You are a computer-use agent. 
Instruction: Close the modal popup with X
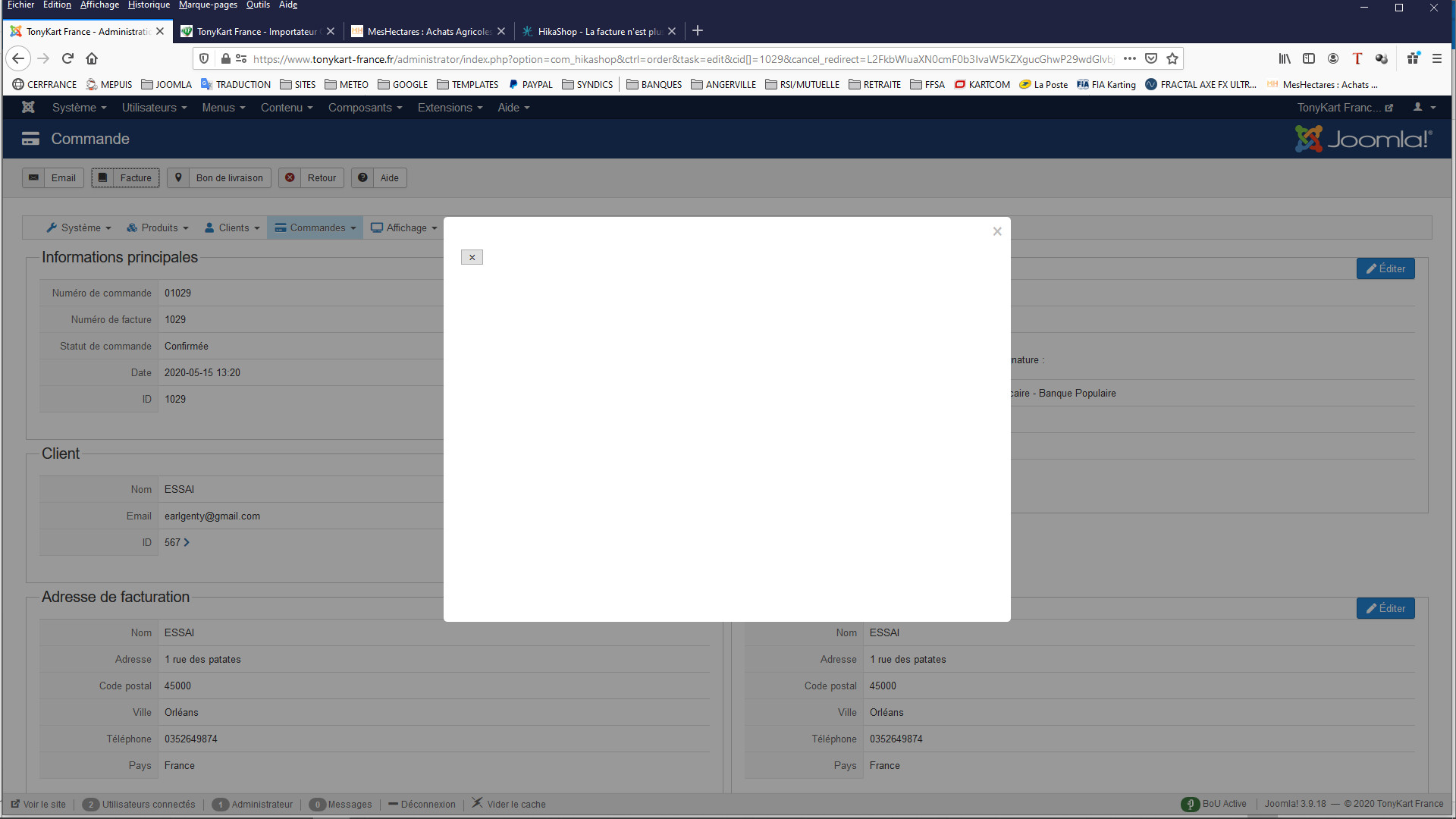point(997,231)
